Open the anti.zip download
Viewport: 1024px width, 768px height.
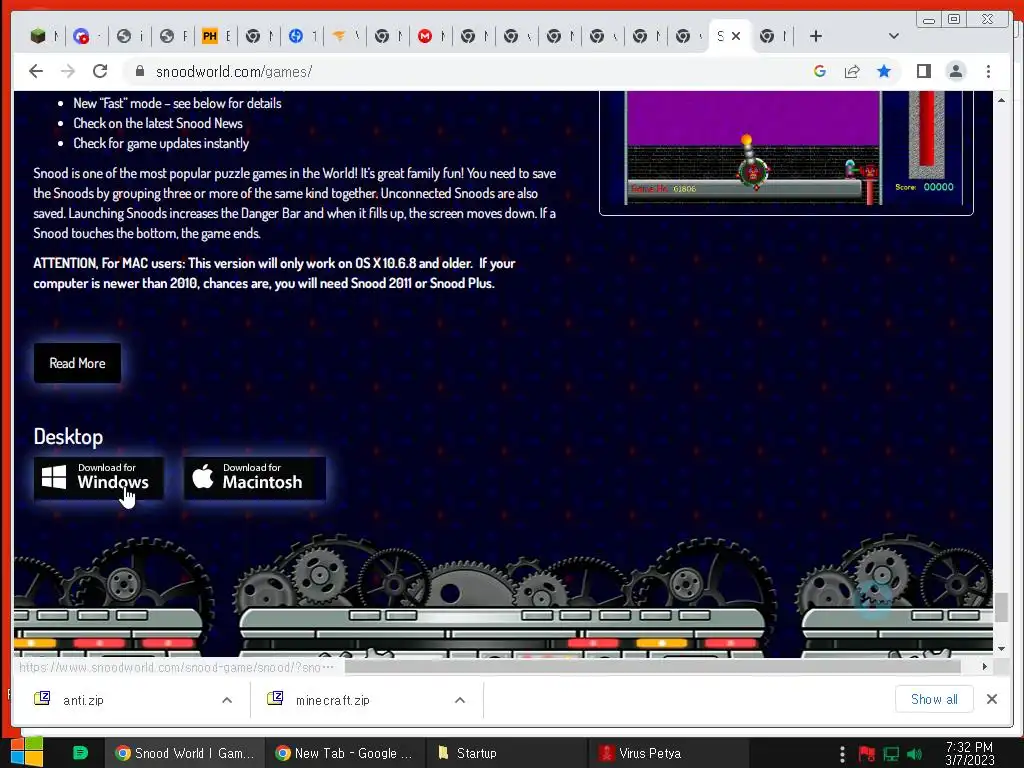[x=83, y=700]
